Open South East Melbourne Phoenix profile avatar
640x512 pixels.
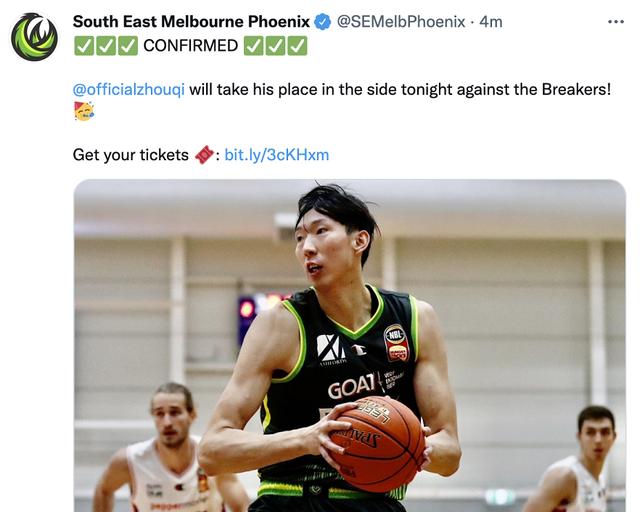tap(34, 37)
